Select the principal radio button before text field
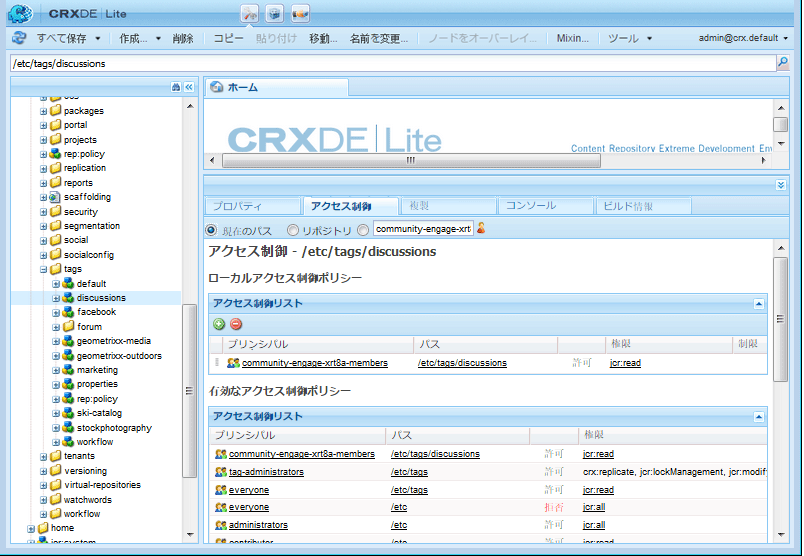 coord(363,230)
